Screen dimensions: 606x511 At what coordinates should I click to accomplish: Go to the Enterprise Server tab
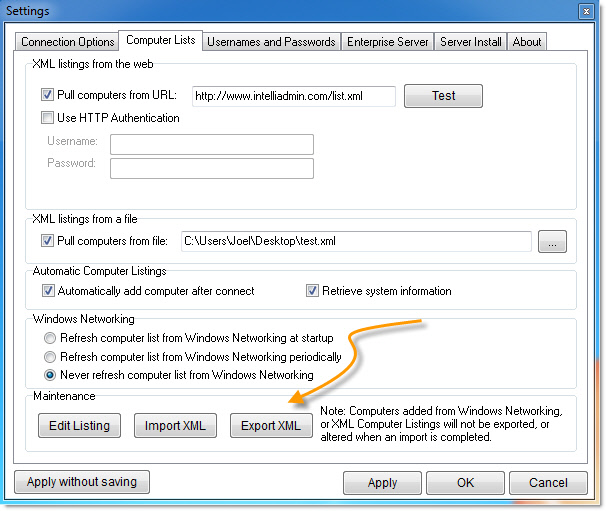(x=387, y=42)
